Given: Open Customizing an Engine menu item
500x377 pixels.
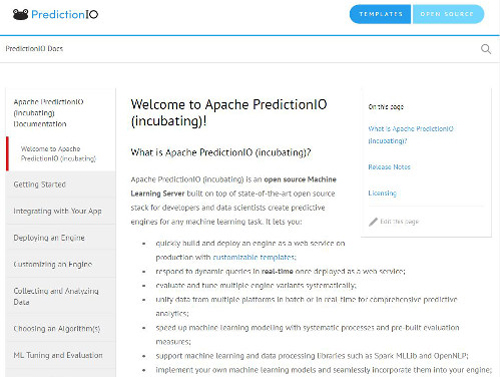Looking at the screenshot, I should click(x=61, y=264).
